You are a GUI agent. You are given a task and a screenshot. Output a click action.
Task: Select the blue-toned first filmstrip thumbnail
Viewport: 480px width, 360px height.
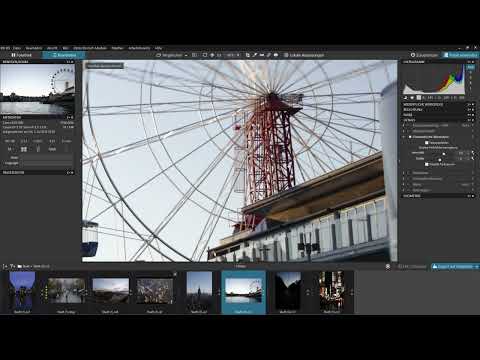click(x=22, y=290)
